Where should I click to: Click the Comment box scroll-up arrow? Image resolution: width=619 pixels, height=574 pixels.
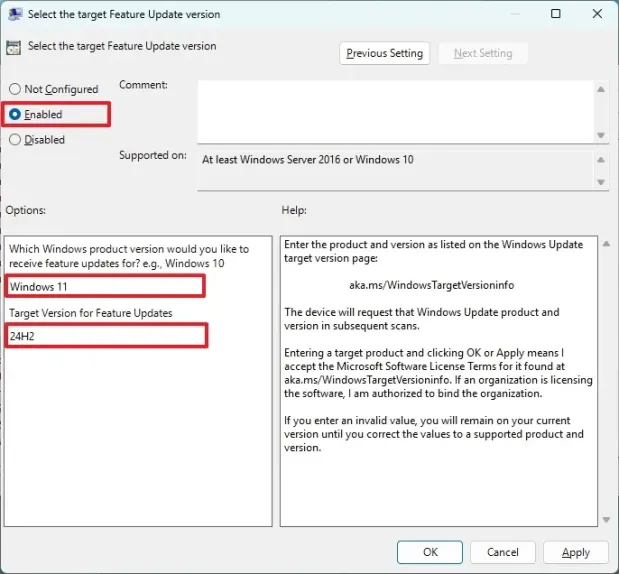coord(601,89)
